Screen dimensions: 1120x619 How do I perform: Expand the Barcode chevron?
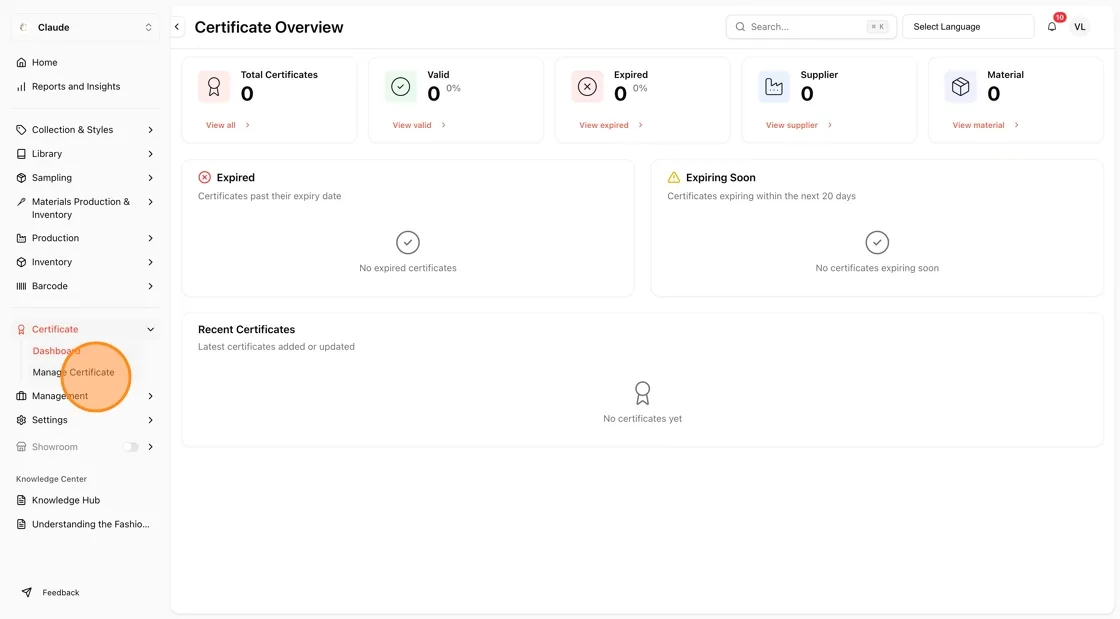tap(151, 286)
